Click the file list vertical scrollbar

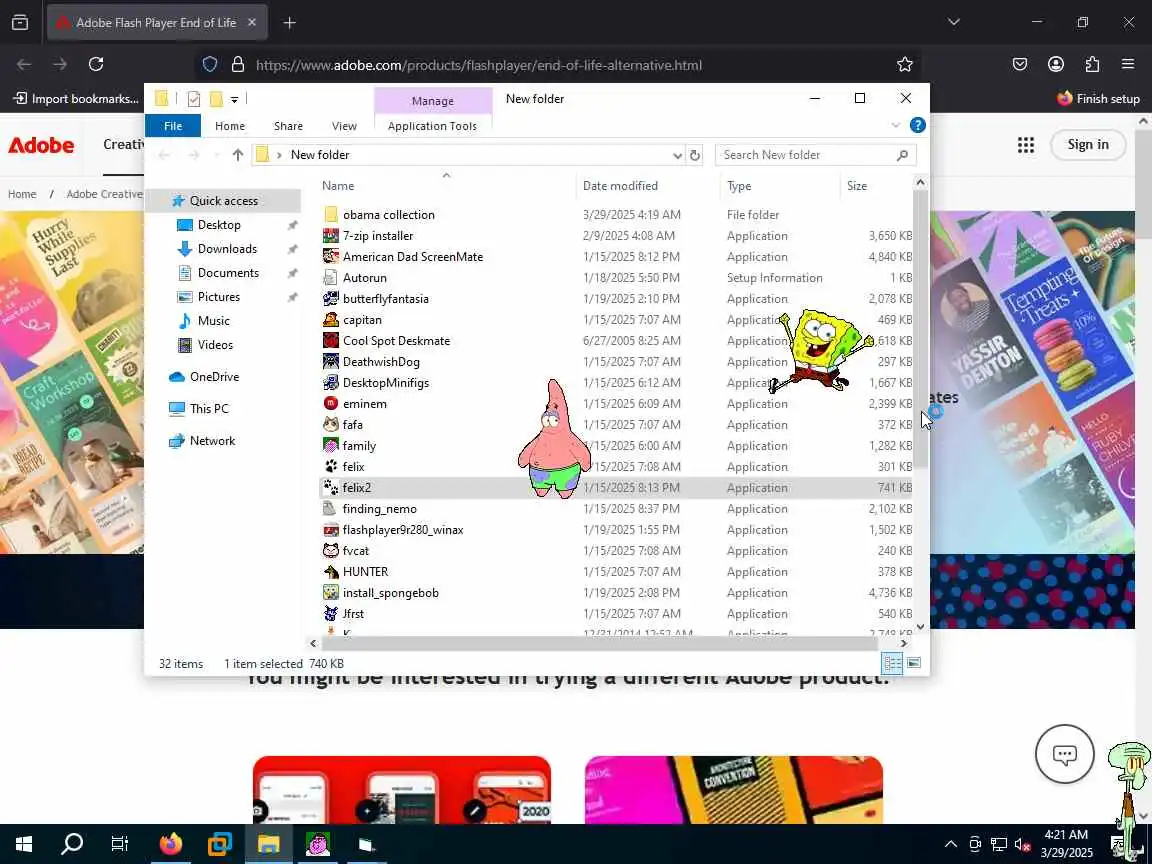(x=921, y=329)
